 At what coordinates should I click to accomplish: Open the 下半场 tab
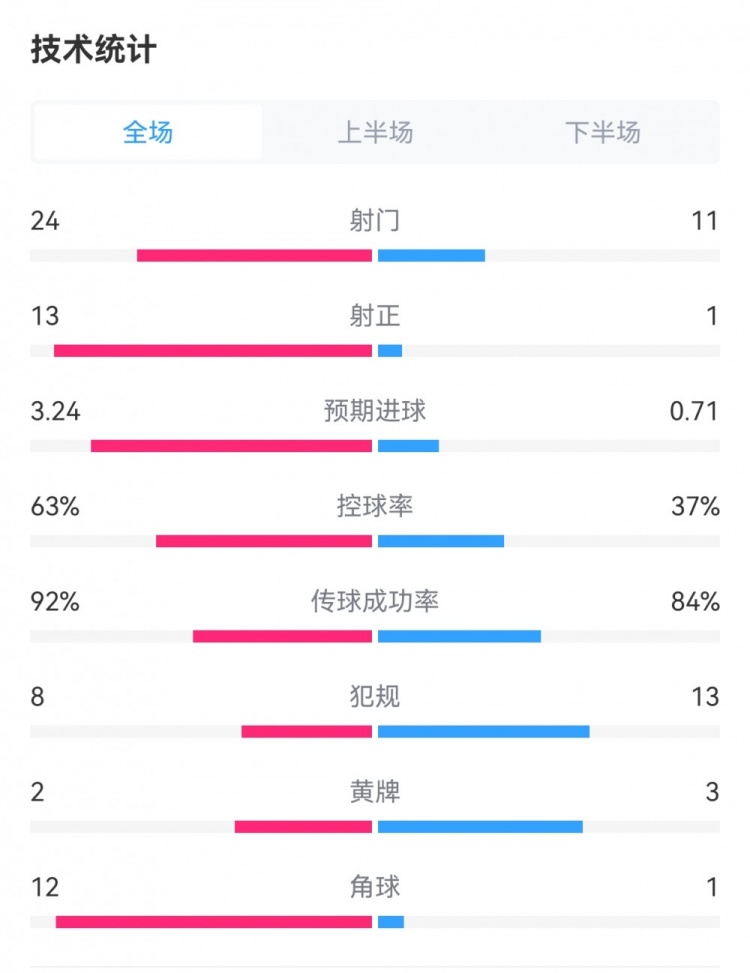[x=602, y=132]
